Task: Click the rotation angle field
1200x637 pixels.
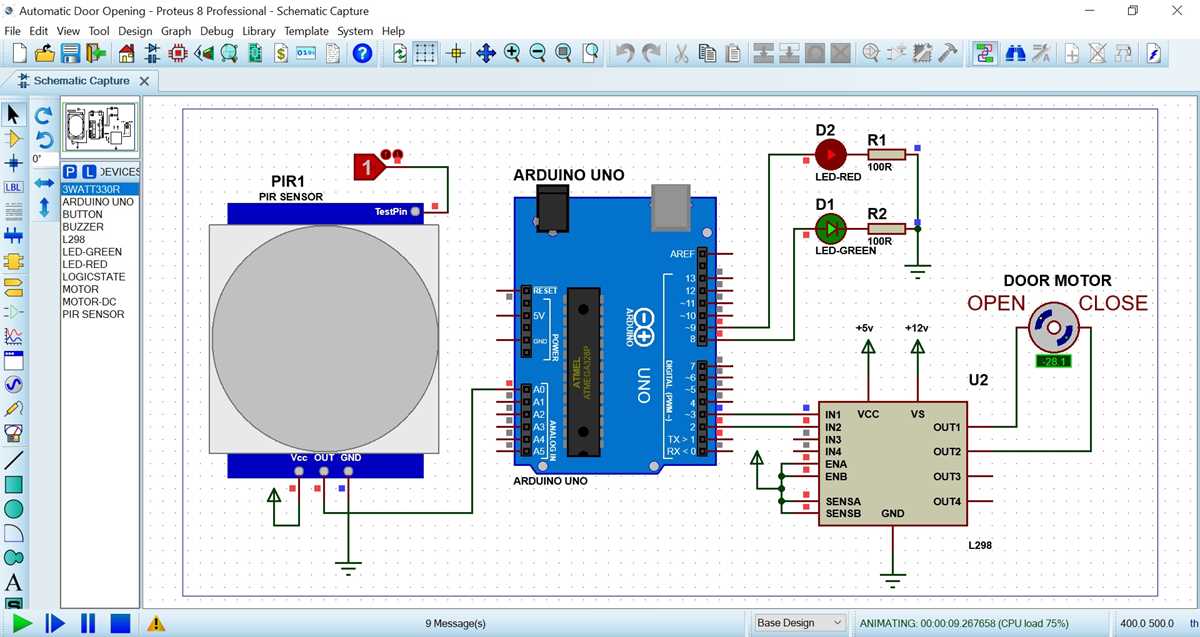Action: pos(44,159)
